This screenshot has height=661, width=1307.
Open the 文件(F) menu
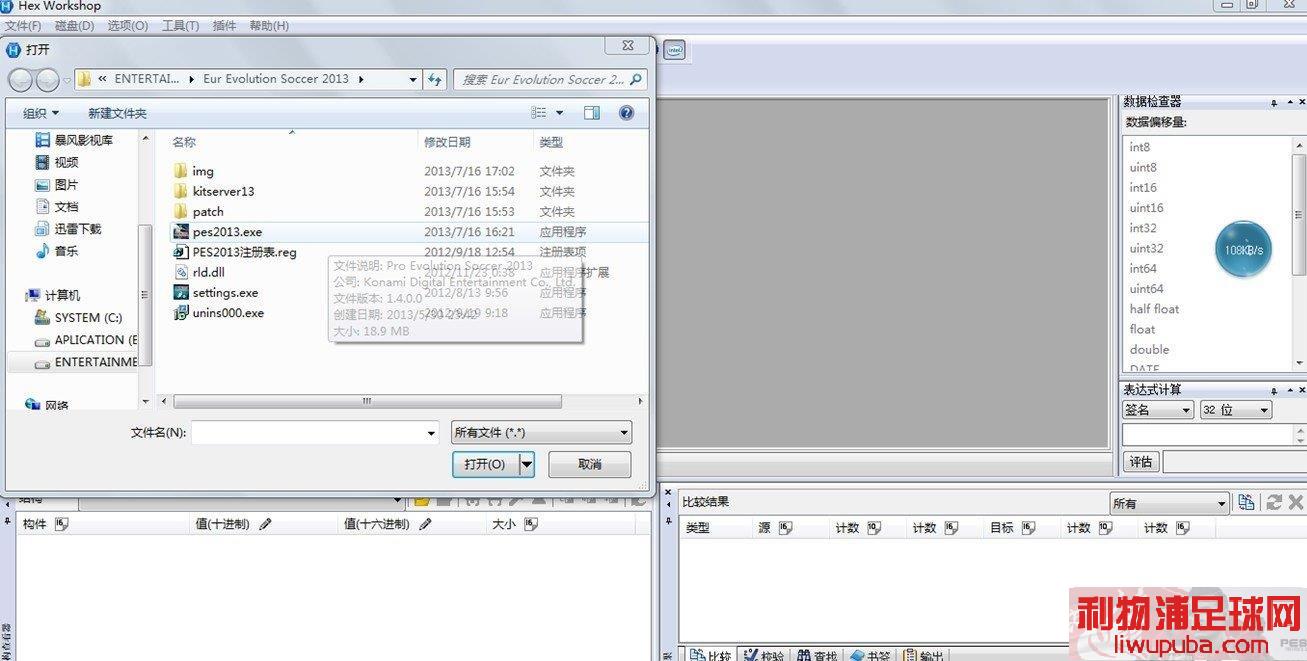pos(24,25)
